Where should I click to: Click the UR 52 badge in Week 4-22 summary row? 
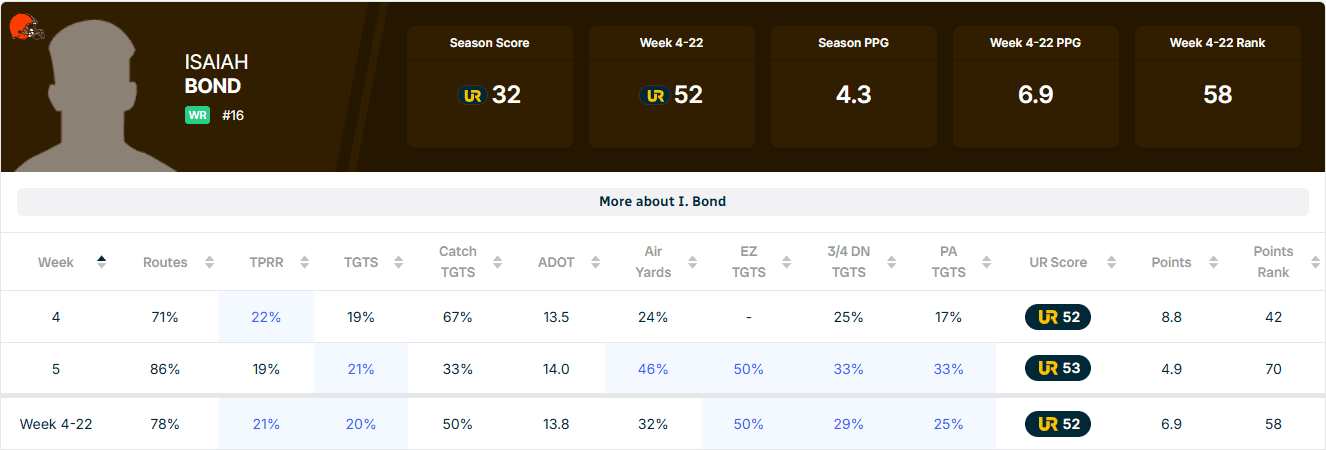click(1058, 424)
